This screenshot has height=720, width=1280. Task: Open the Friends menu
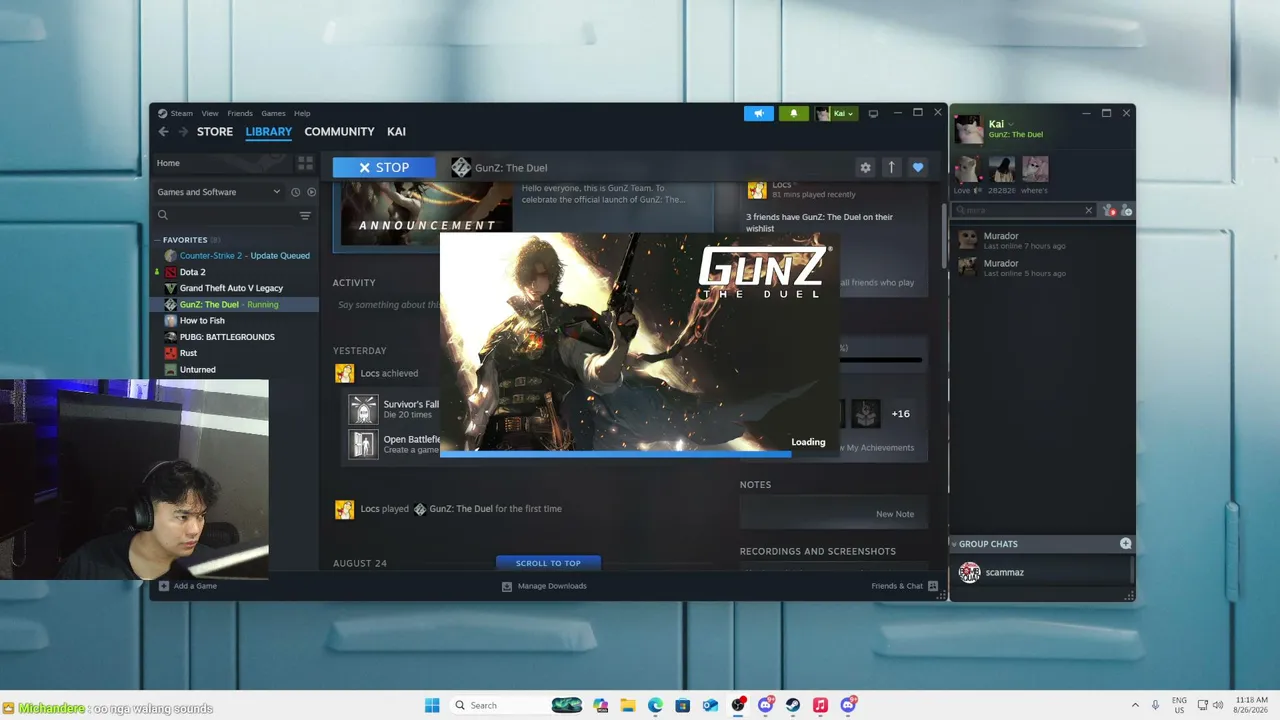(x=240, y=113)
